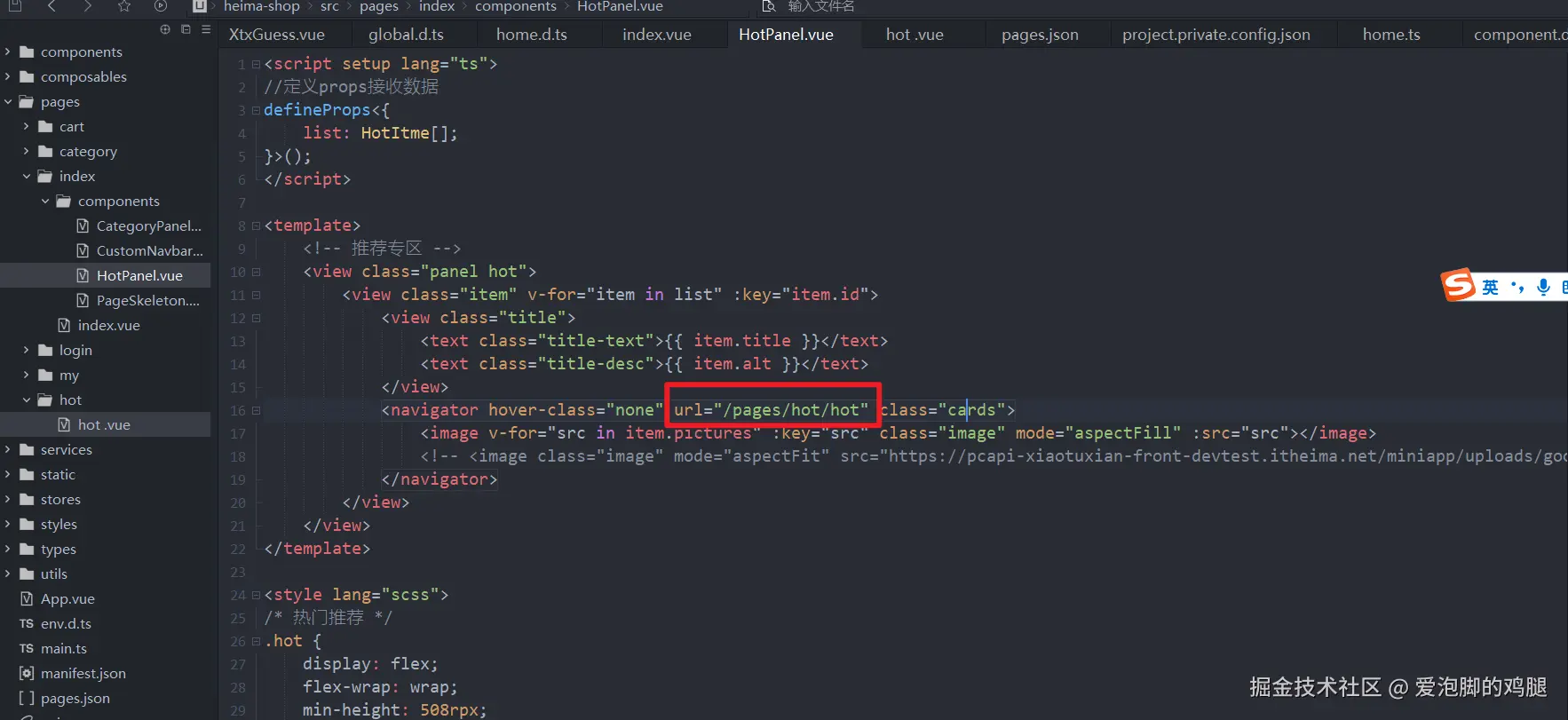Screen dimensions: 1568x720
Task: Click the folder icon beside services
Action: click(x=27, y=449)
